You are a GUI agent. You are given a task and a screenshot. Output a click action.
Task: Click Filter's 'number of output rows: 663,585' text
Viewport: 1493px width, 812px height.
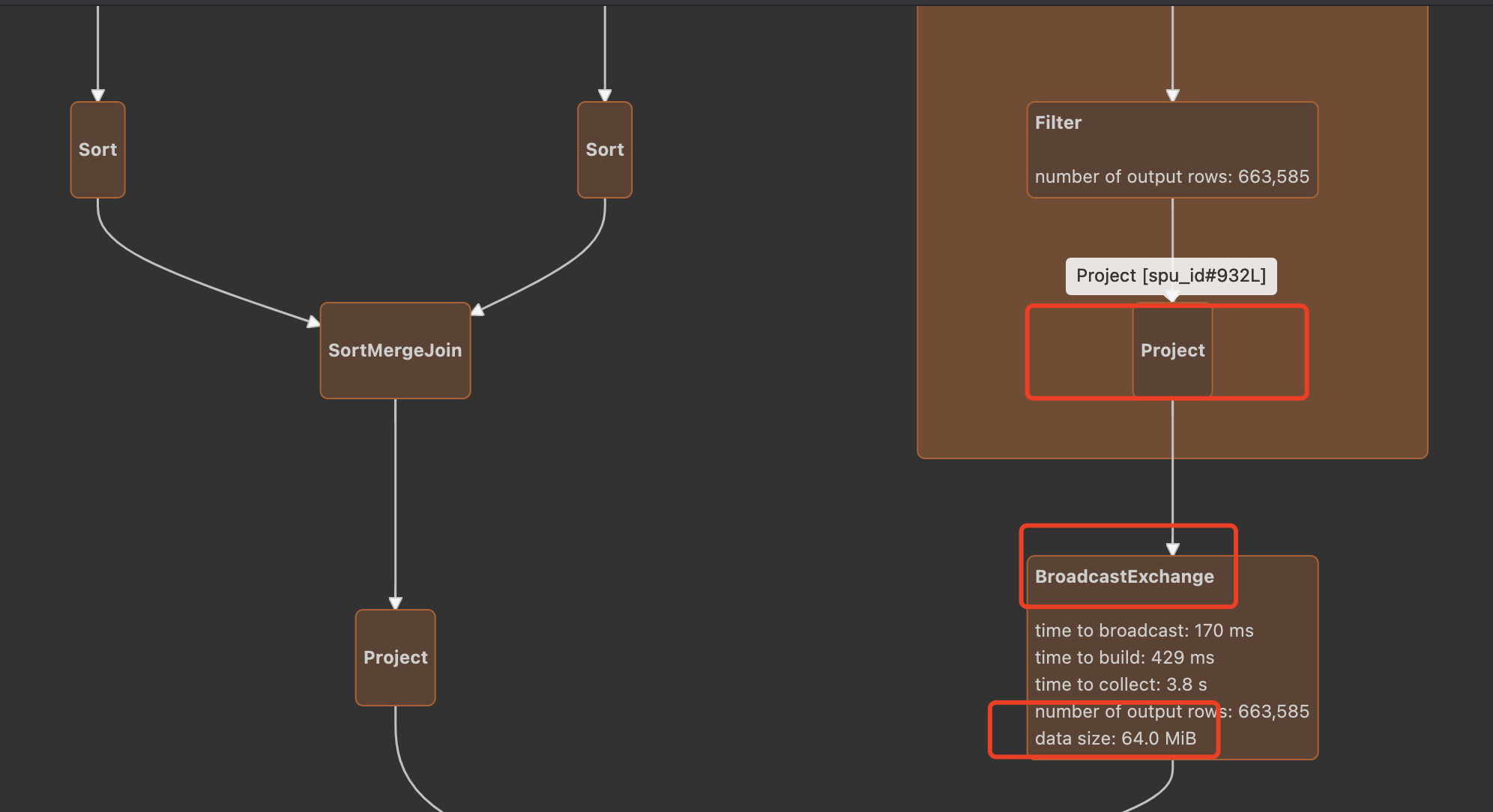pyautogui.click(x=1172, y=177)
